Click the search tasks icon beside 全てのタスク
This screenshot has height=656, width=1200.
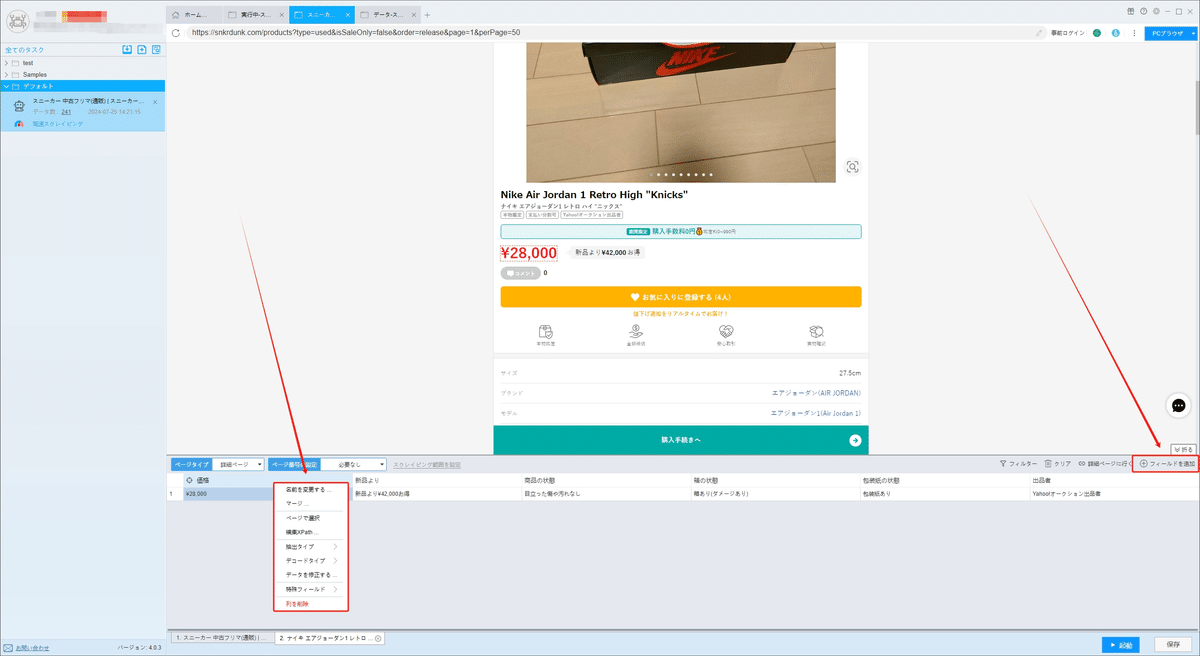coord(156,49)
